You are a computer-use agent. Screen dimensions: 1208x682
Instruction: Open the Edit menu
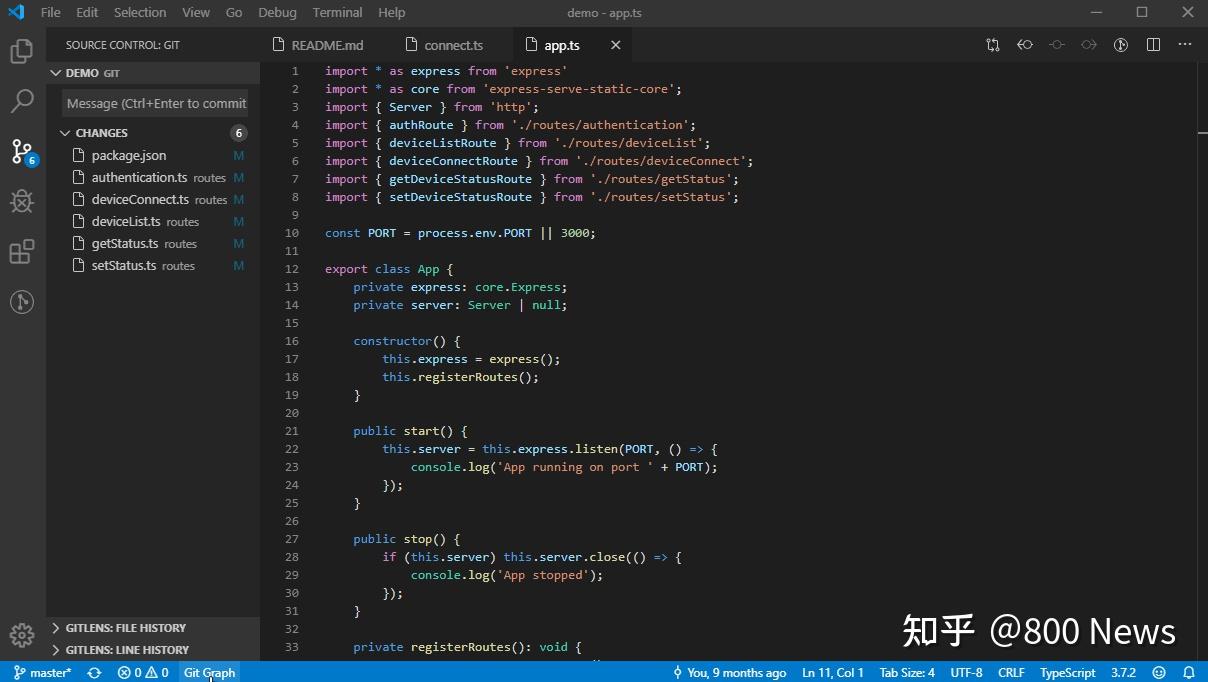coord(87,12)
